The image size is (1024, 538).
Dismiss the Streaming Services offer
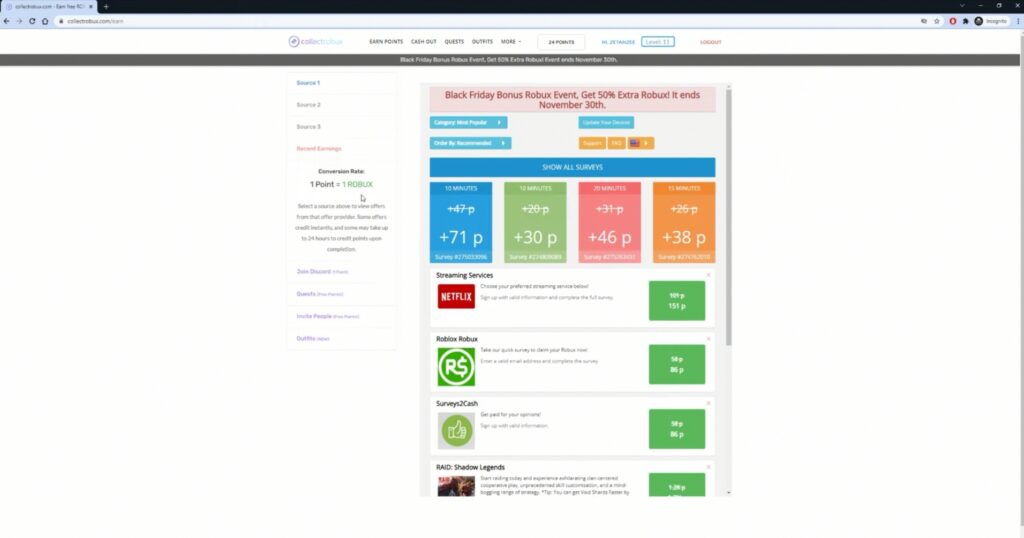click(x=708, y=275)
